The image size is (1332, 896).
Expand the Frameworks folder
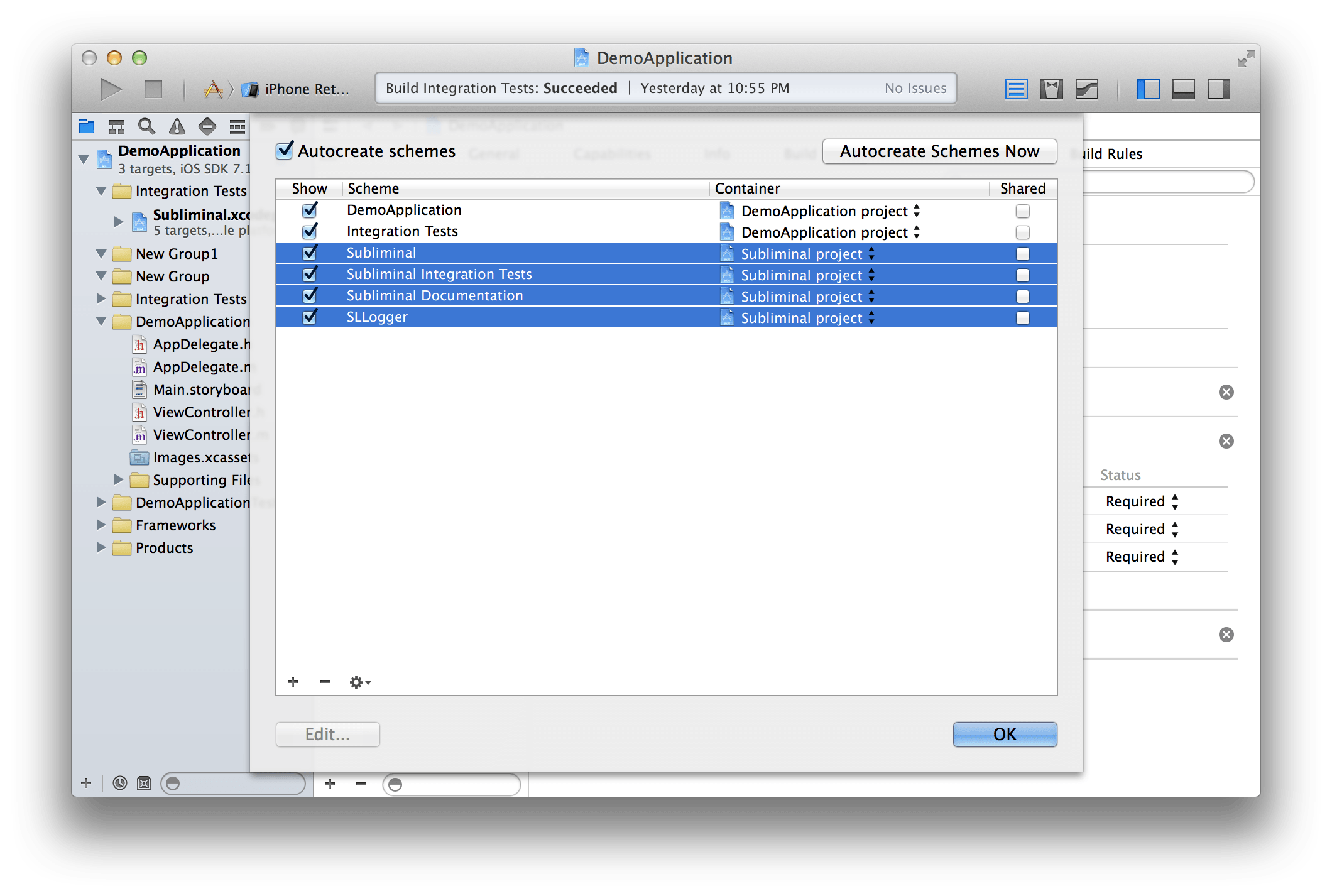click(101, 525)
